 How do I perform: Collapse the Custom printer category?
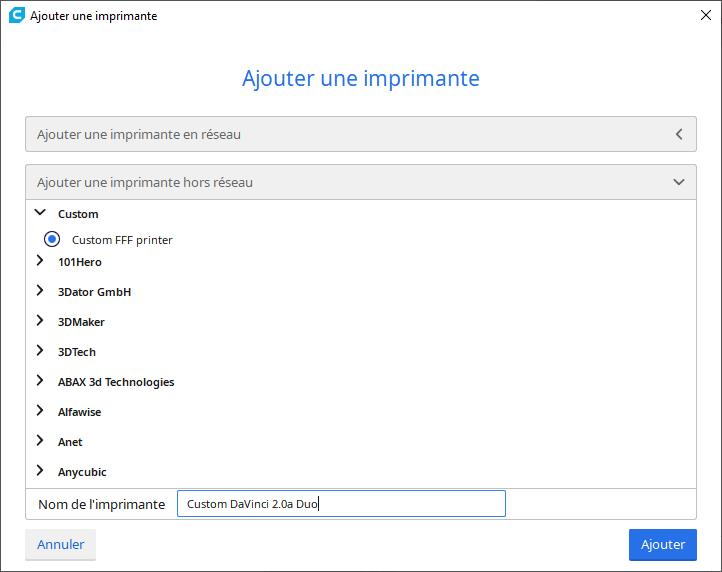click(41, 212)
